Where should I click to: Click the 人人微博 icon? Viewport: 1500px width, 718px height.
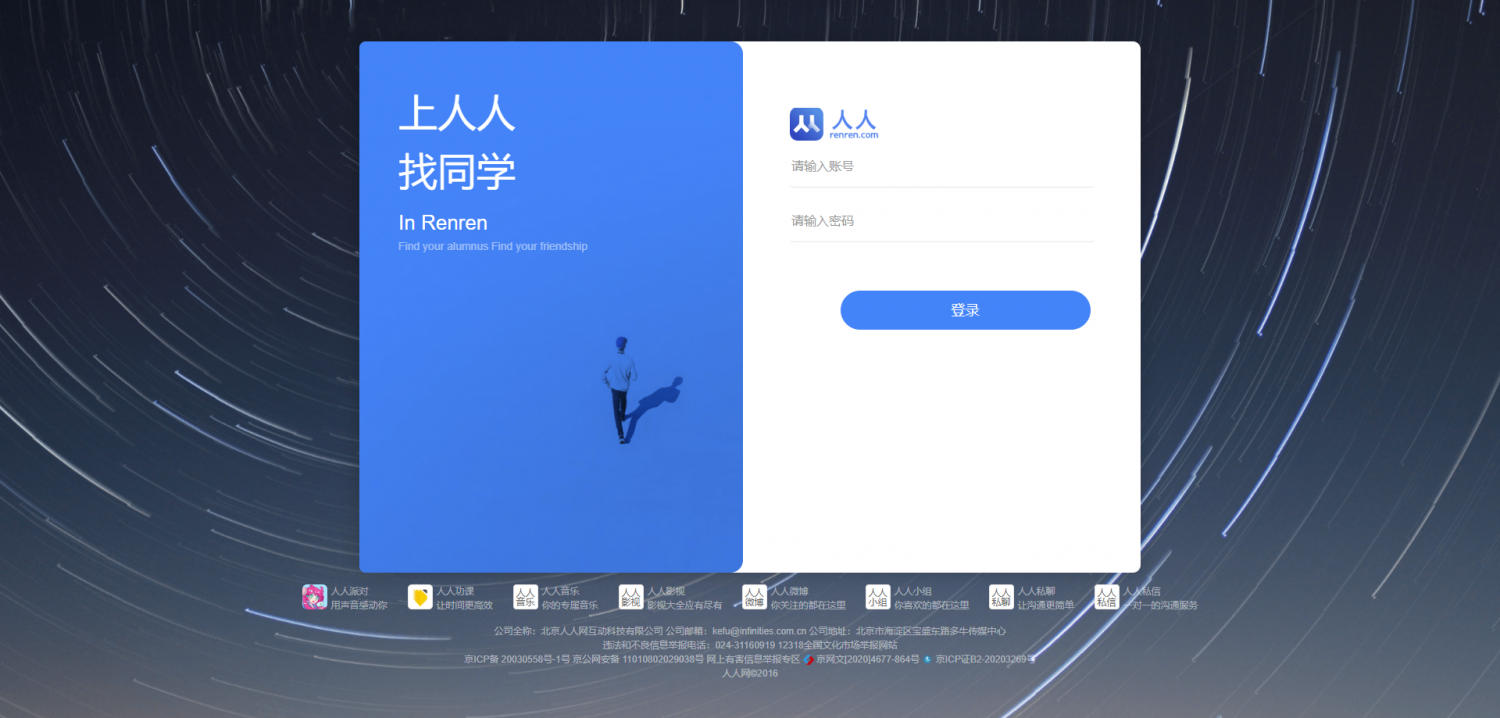pyautogui.click(x=754, y=597)
